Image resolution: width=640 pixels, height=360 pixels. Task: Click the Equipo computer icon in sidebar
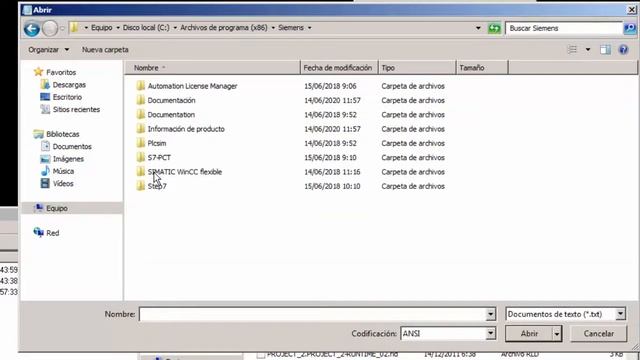click(x=38, y=208)
